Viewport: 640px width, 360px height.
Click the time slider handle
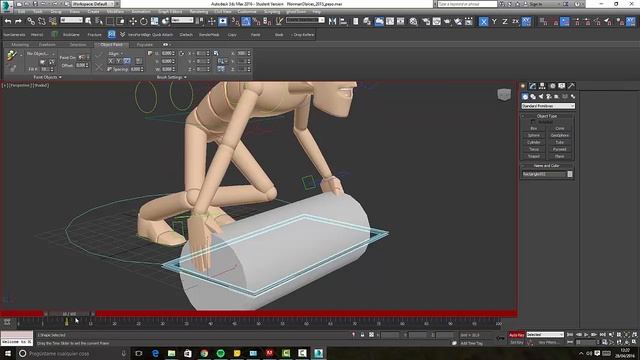69,314
